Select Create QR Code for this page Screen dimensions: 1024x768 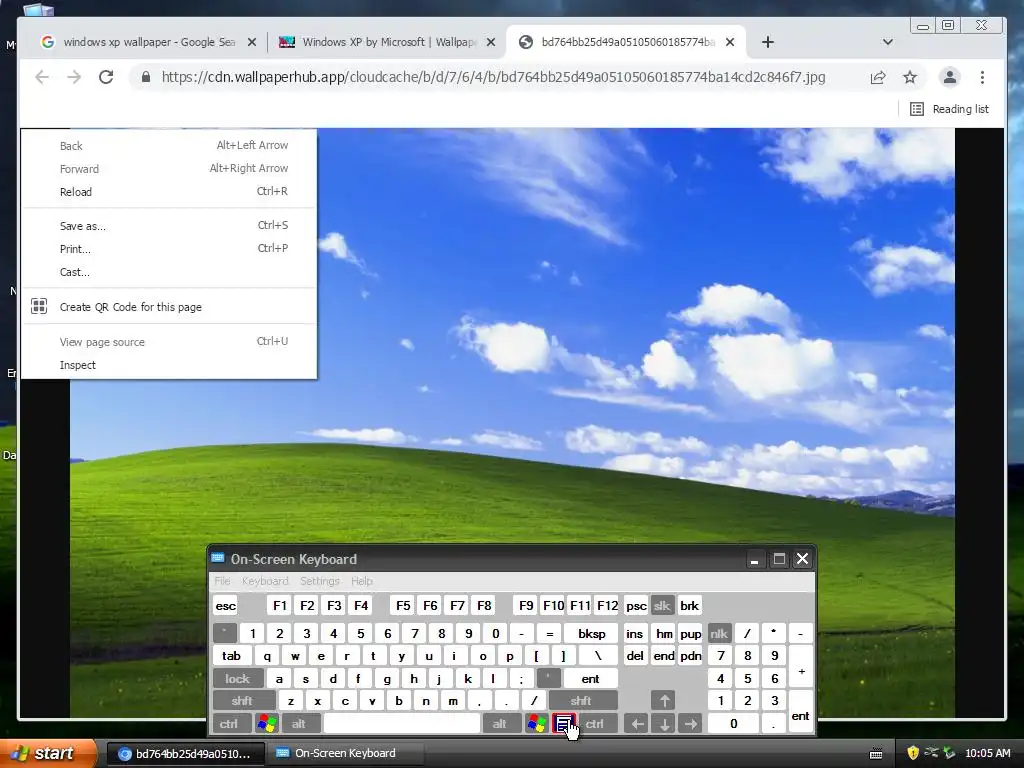[x=169, y=307]
